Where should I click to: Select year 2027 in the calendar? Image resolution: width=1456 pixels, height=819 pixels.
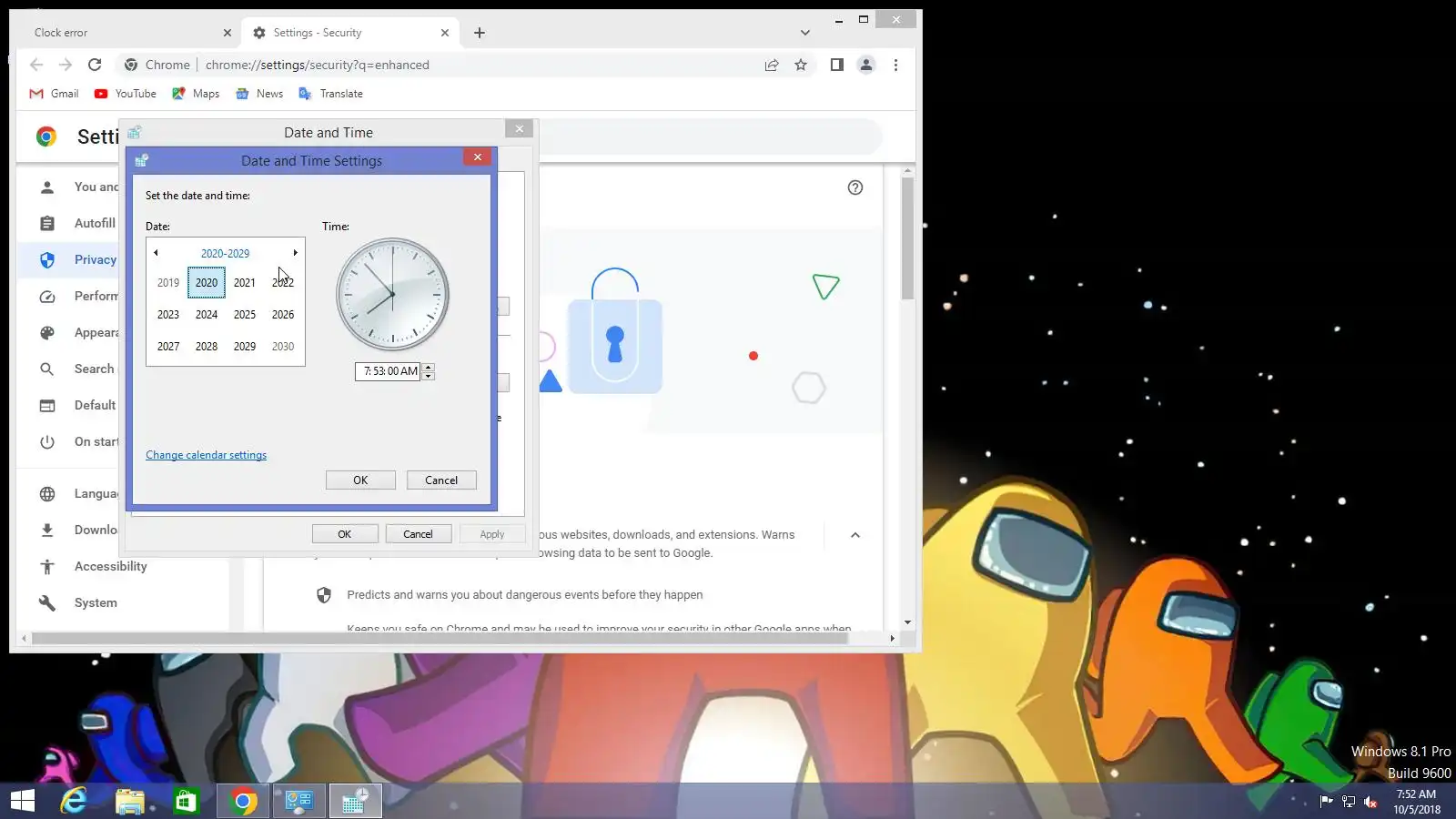[168, 347]
